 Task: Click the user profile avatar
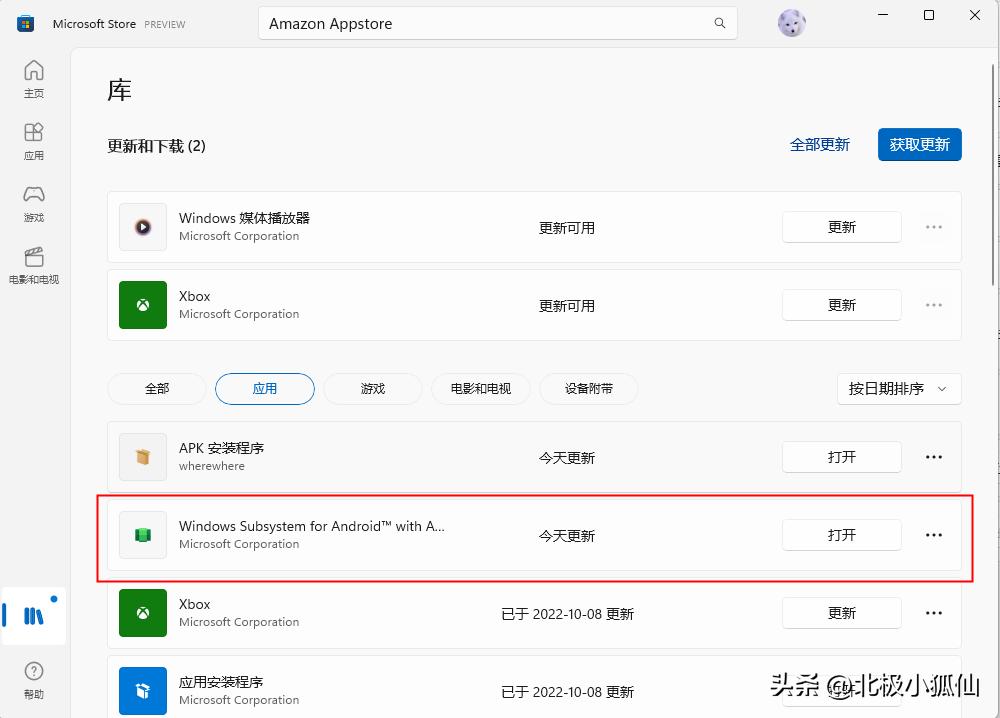click(791, 22)
